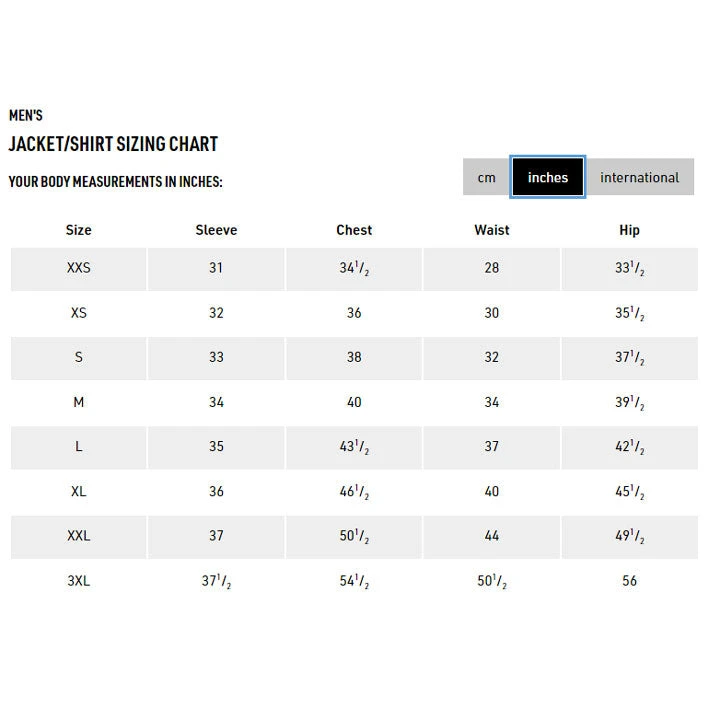The image size is (720, 720).
Task: Click the Hip column header
Action: point(629,230)
